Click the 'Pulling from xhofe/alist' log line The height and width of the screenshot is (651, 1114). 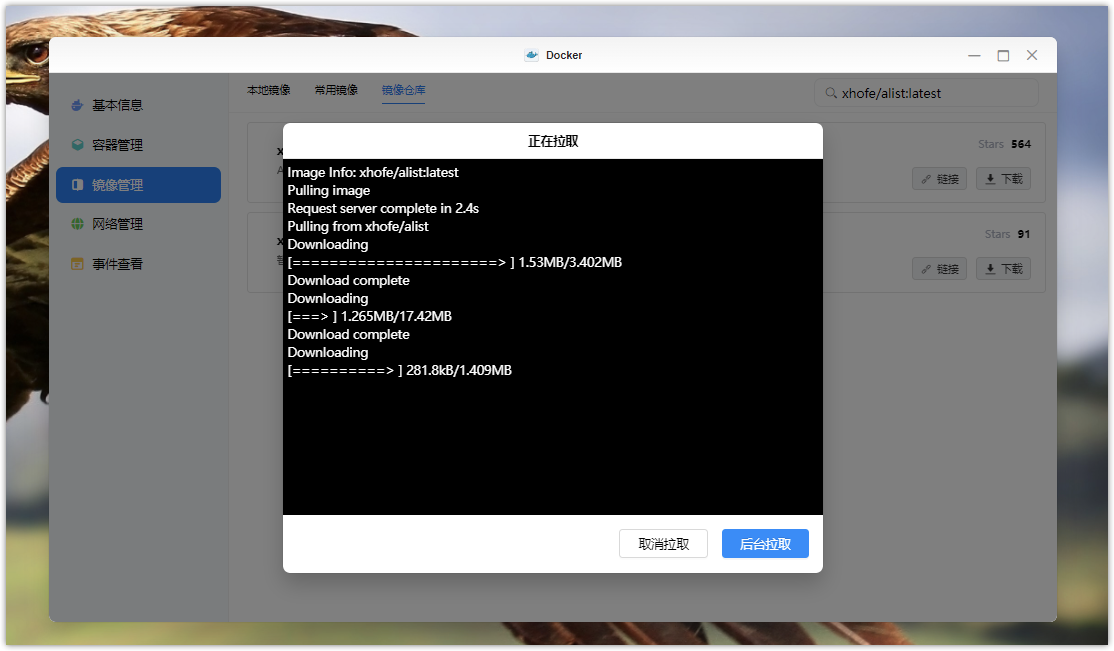pos(357,226)
